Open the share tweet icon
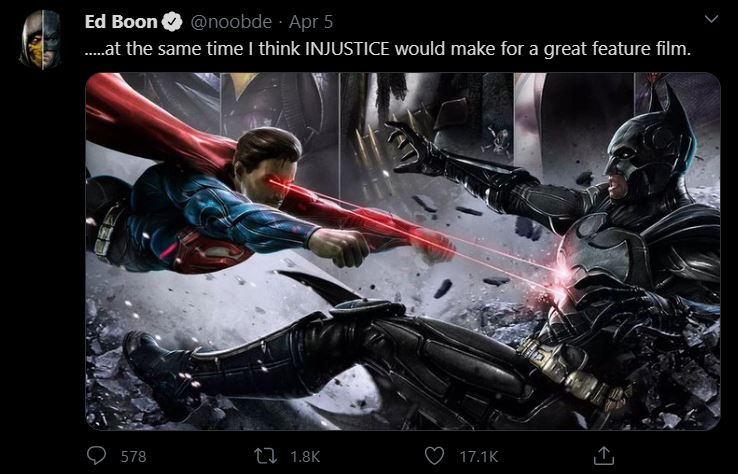Image resolution: width=738 pixels, height=474 pixels. (603, 455)
